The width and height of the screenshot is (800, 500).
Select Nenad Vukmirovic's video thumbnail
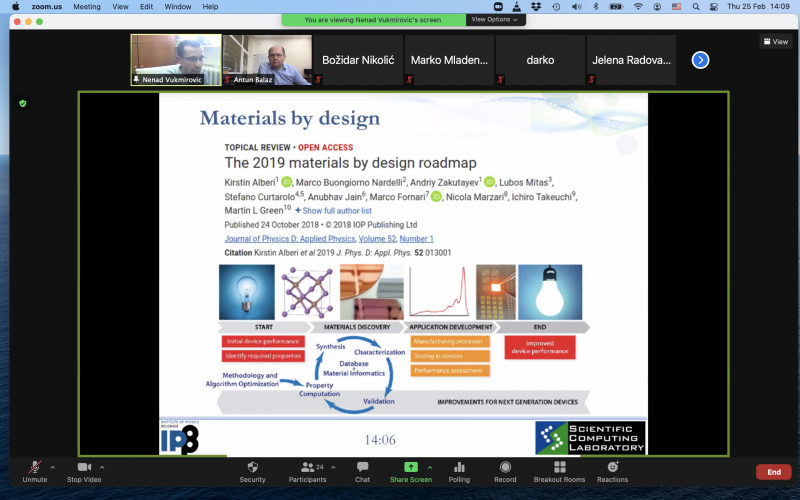(x=176, y=60)
